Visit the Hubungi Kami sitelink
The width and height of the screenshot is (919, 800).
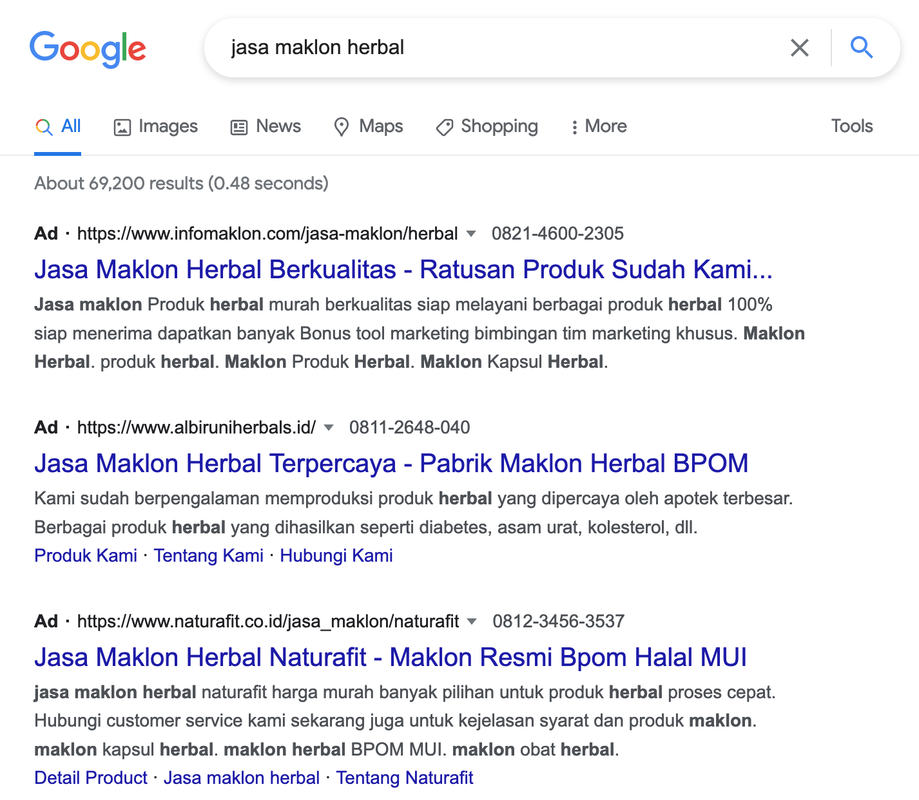tap(336, 555)
